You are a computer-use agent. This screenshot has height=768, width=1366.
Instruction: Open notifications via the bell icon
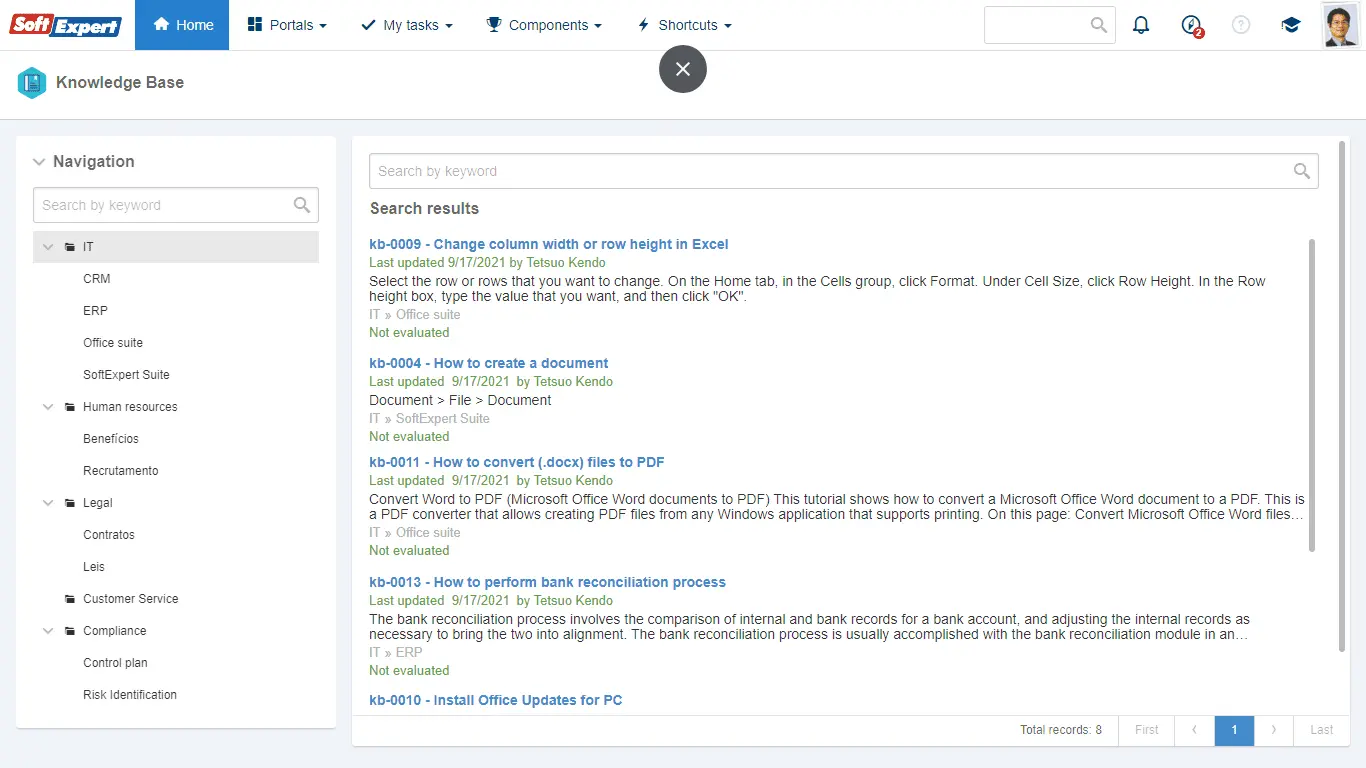[x=1141, y=24]
